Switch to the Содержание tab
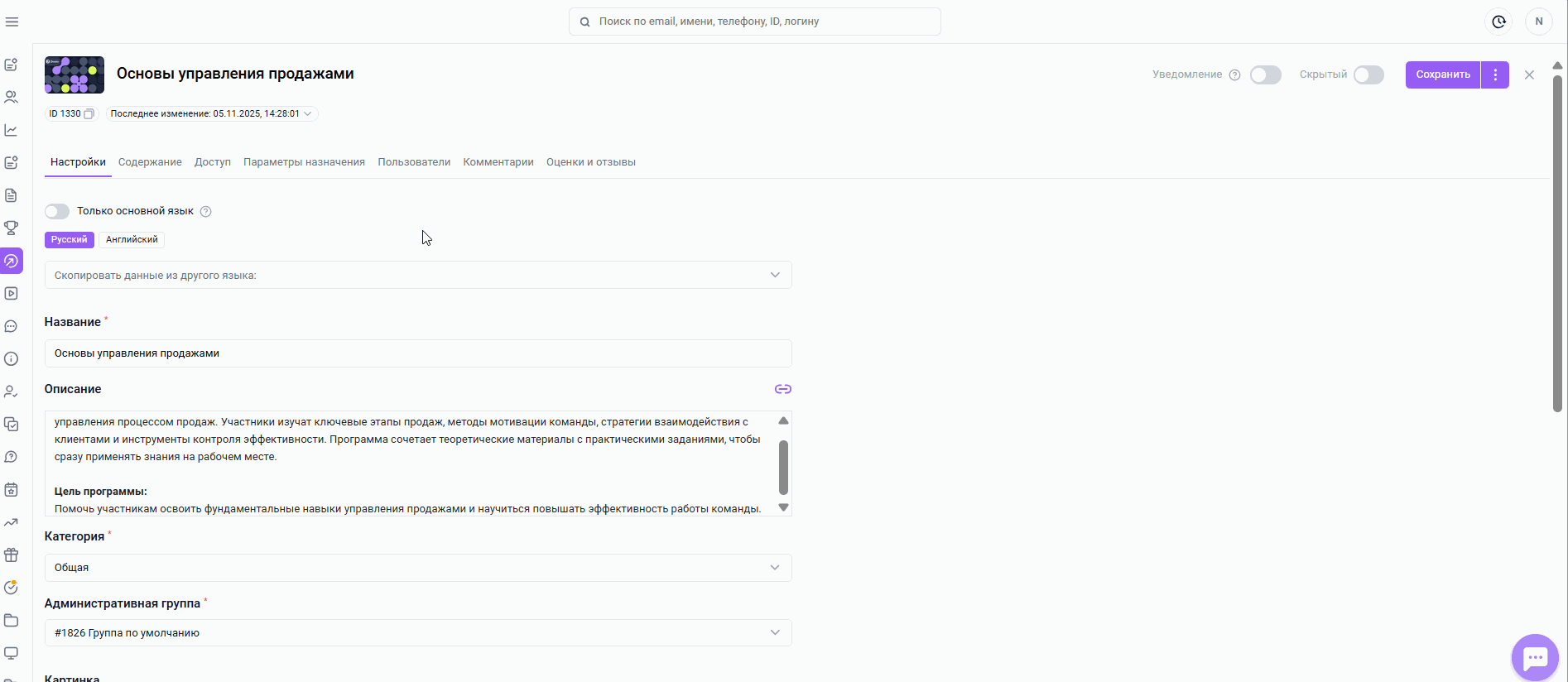1568x682 pixels. tap(150, 162)
